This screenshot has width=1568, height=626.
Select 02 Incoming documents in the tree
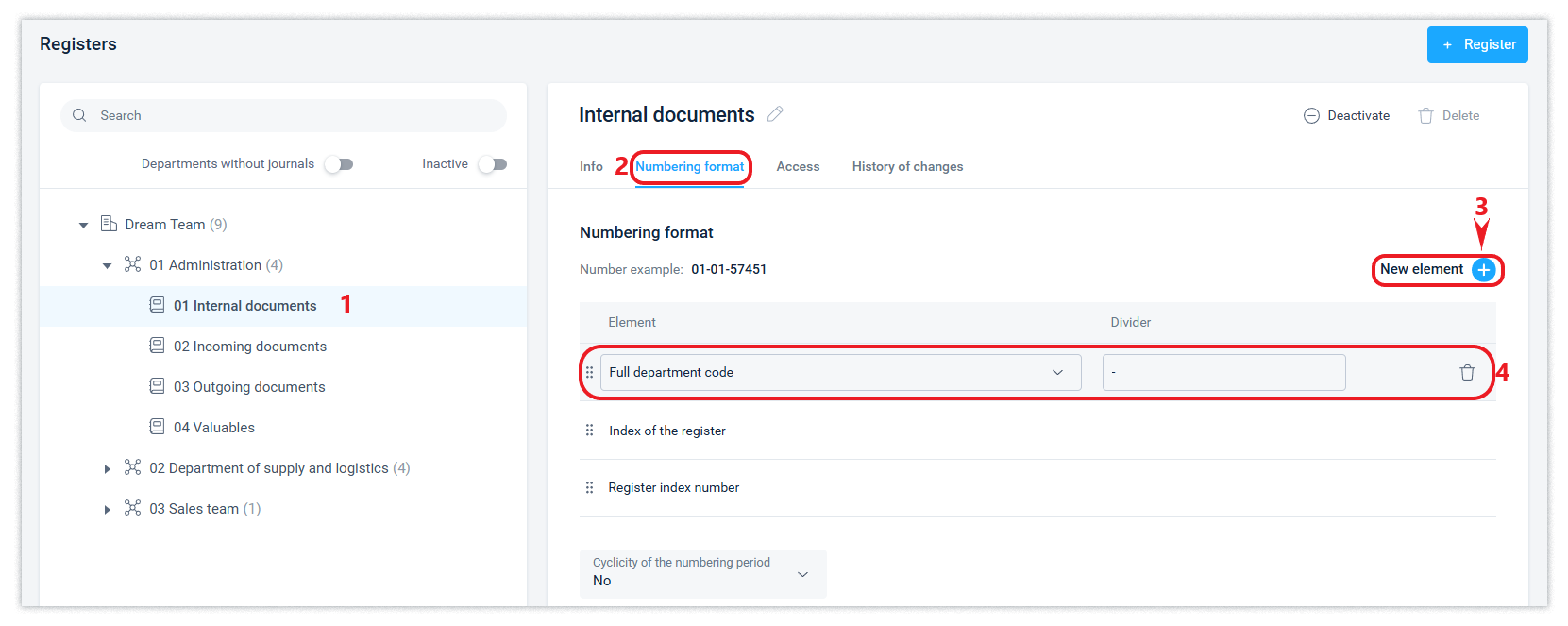point(249,347)
